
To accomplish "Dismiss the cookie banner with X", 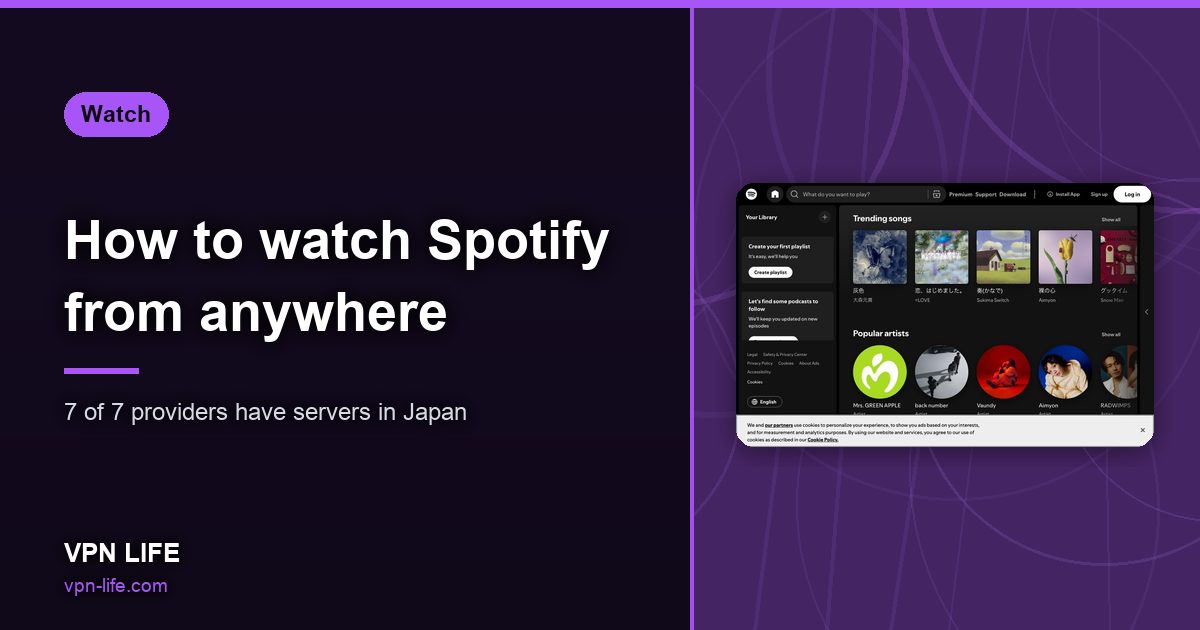I will point(1142,430).
